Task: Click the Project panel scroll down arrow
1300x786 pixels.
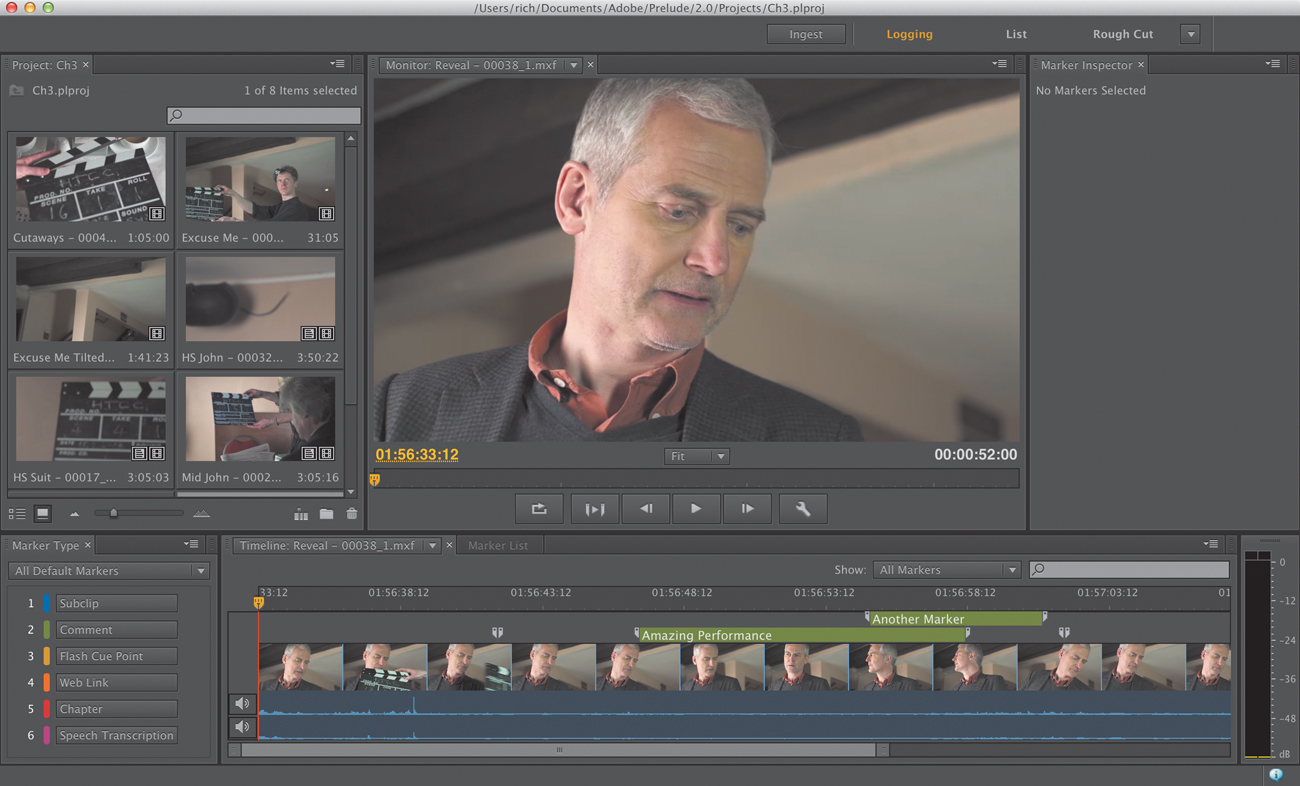Action: point(351,492)
